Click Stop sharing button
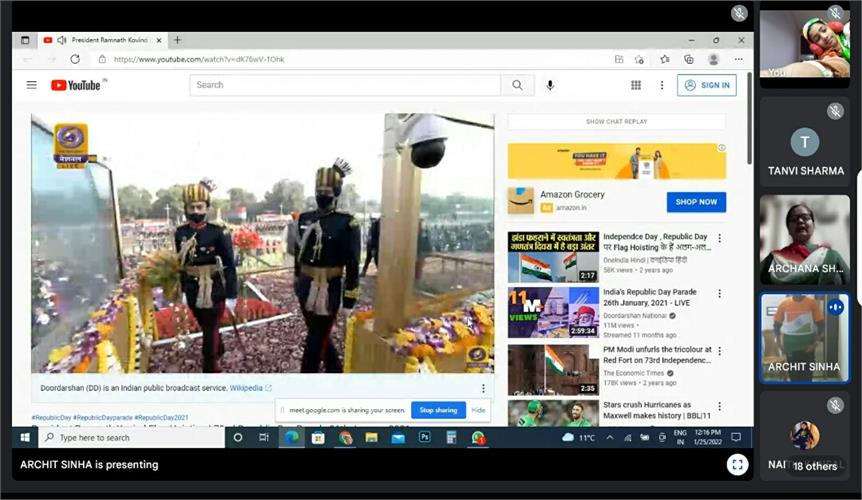This screenshot has height=500, width=862. pos(438,410)
